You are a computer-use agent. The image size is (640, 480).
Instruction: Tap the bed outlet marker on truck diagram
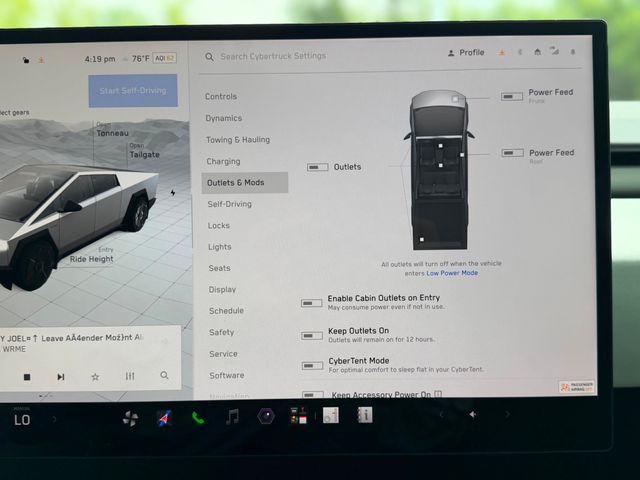[422, 240]
